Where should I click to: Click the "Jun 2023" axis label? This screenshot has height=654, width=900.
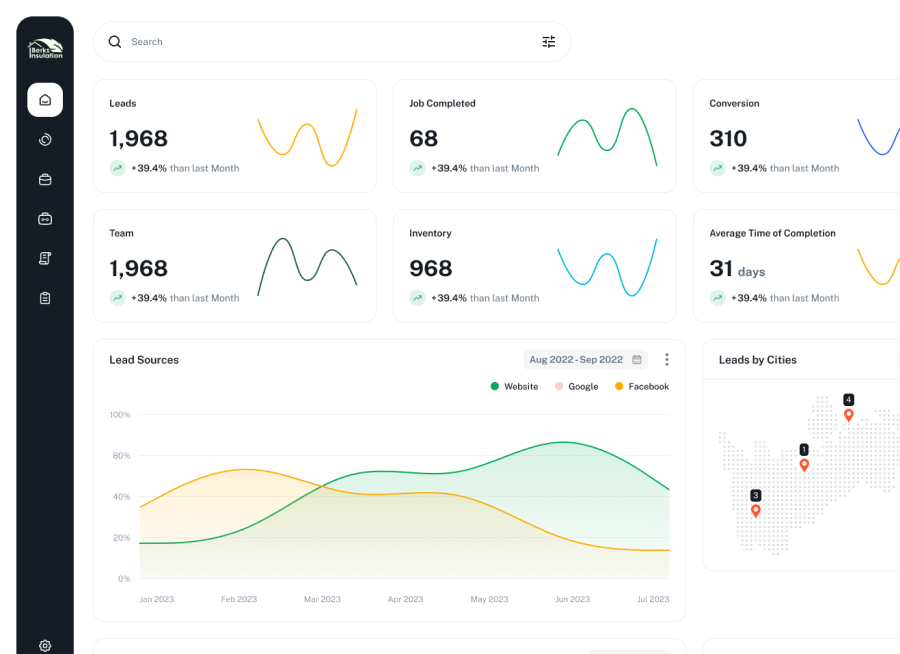coord(572,599)
